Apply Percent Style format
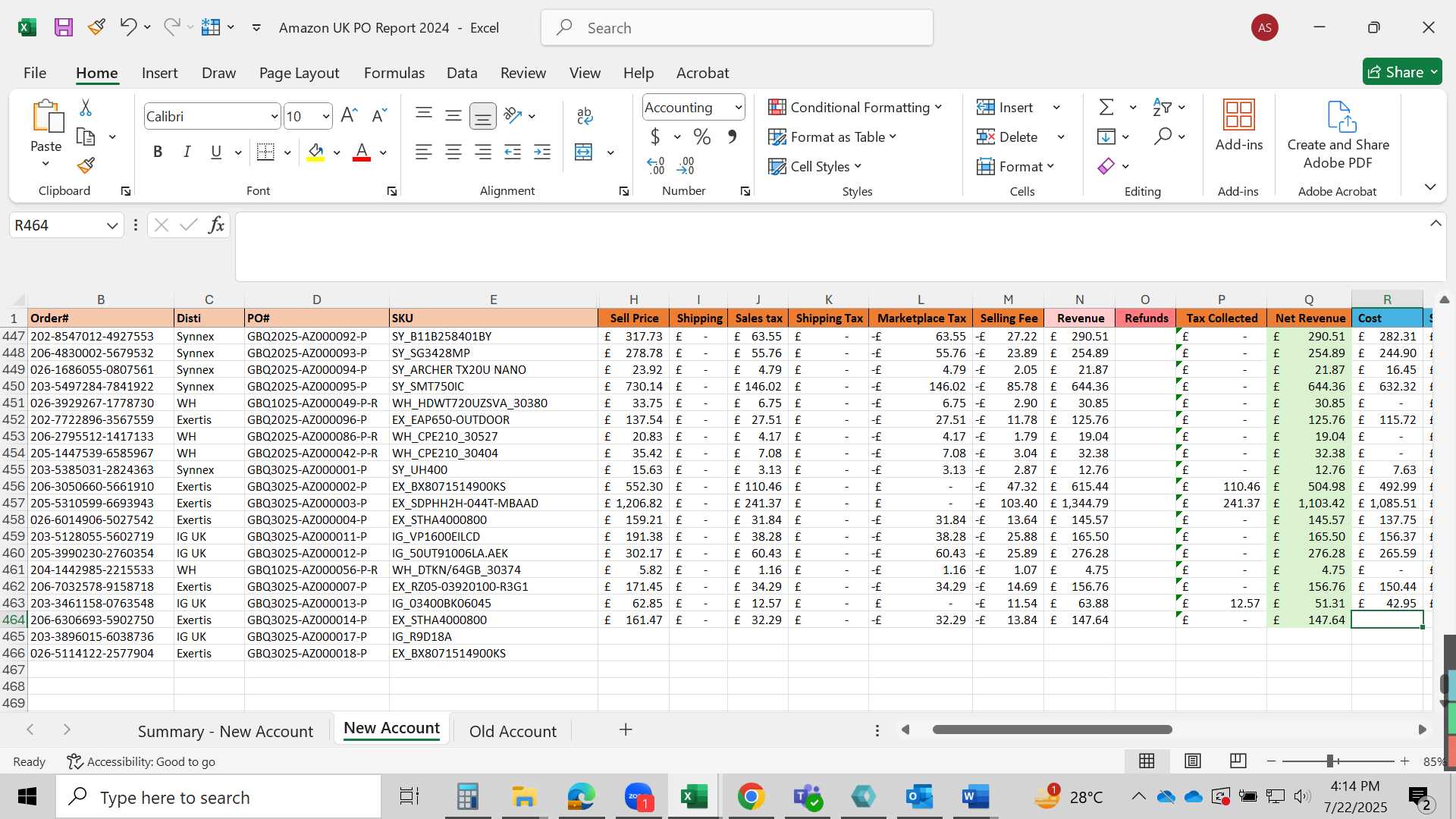The image size is (1456, 819). (701, 136)
